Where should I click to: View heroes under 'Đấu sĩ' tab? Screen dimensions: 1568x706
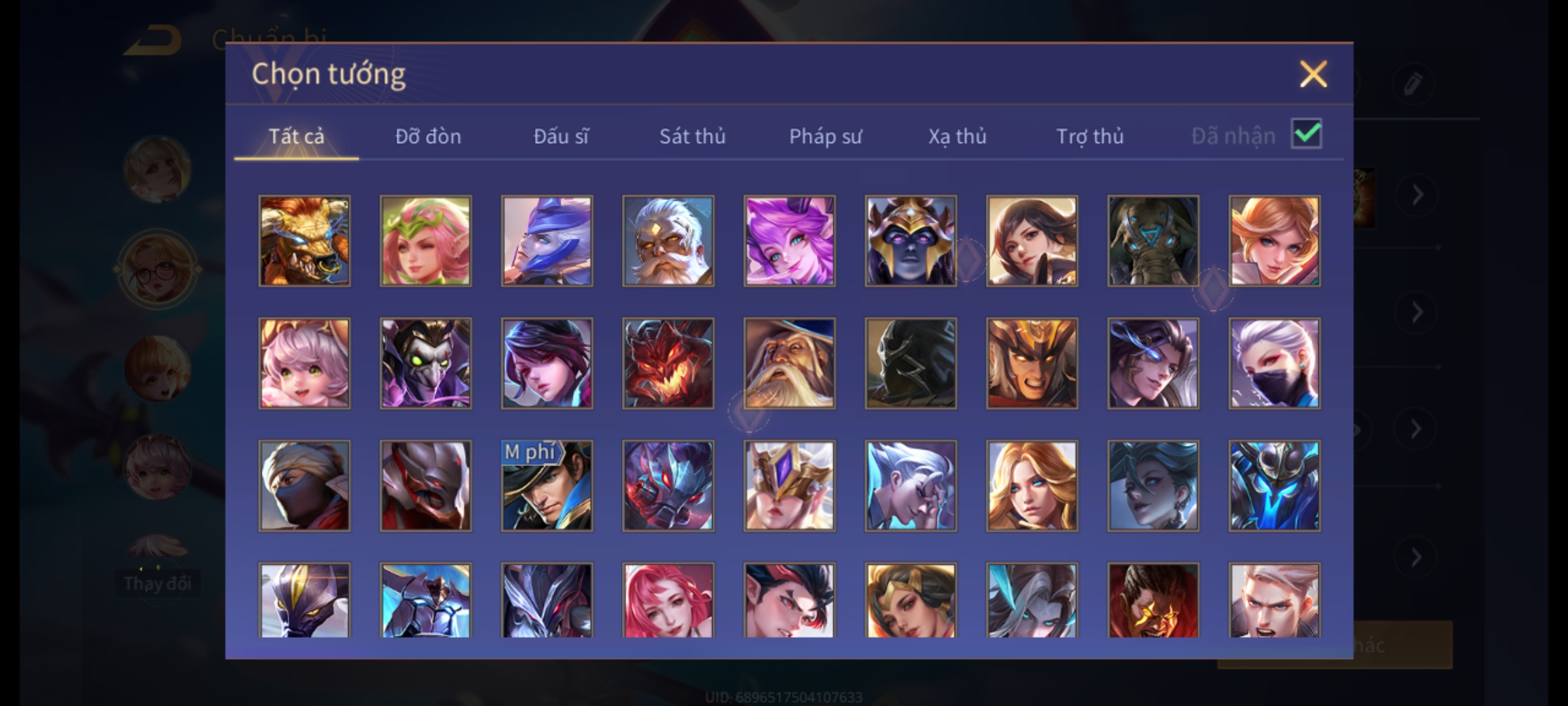tap(561, 136)
